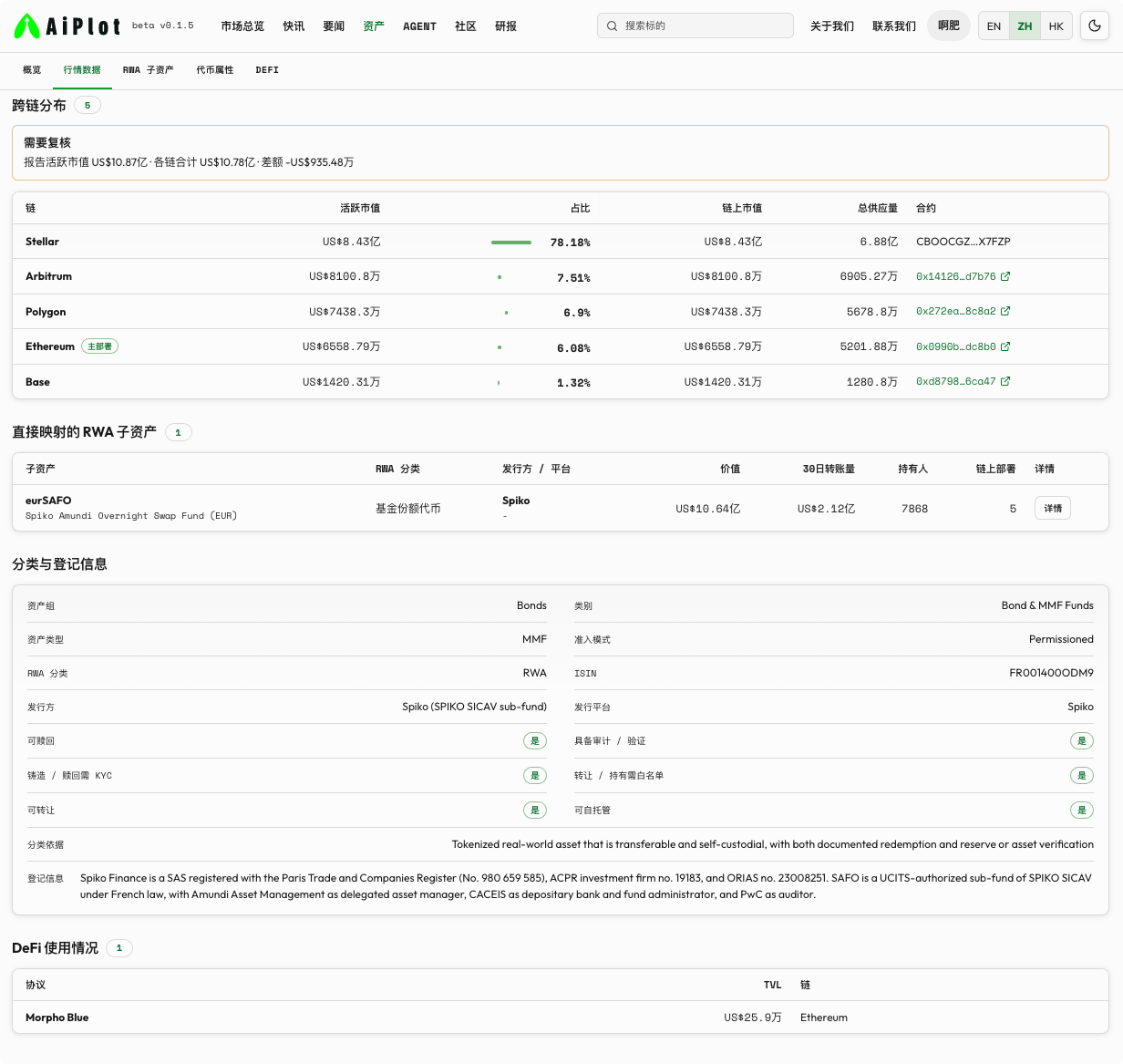The image size is (1123, 1064).
Task: Open Arbitrum contract external link icon
Action: pyautogui.click(x=1005, y=276)
